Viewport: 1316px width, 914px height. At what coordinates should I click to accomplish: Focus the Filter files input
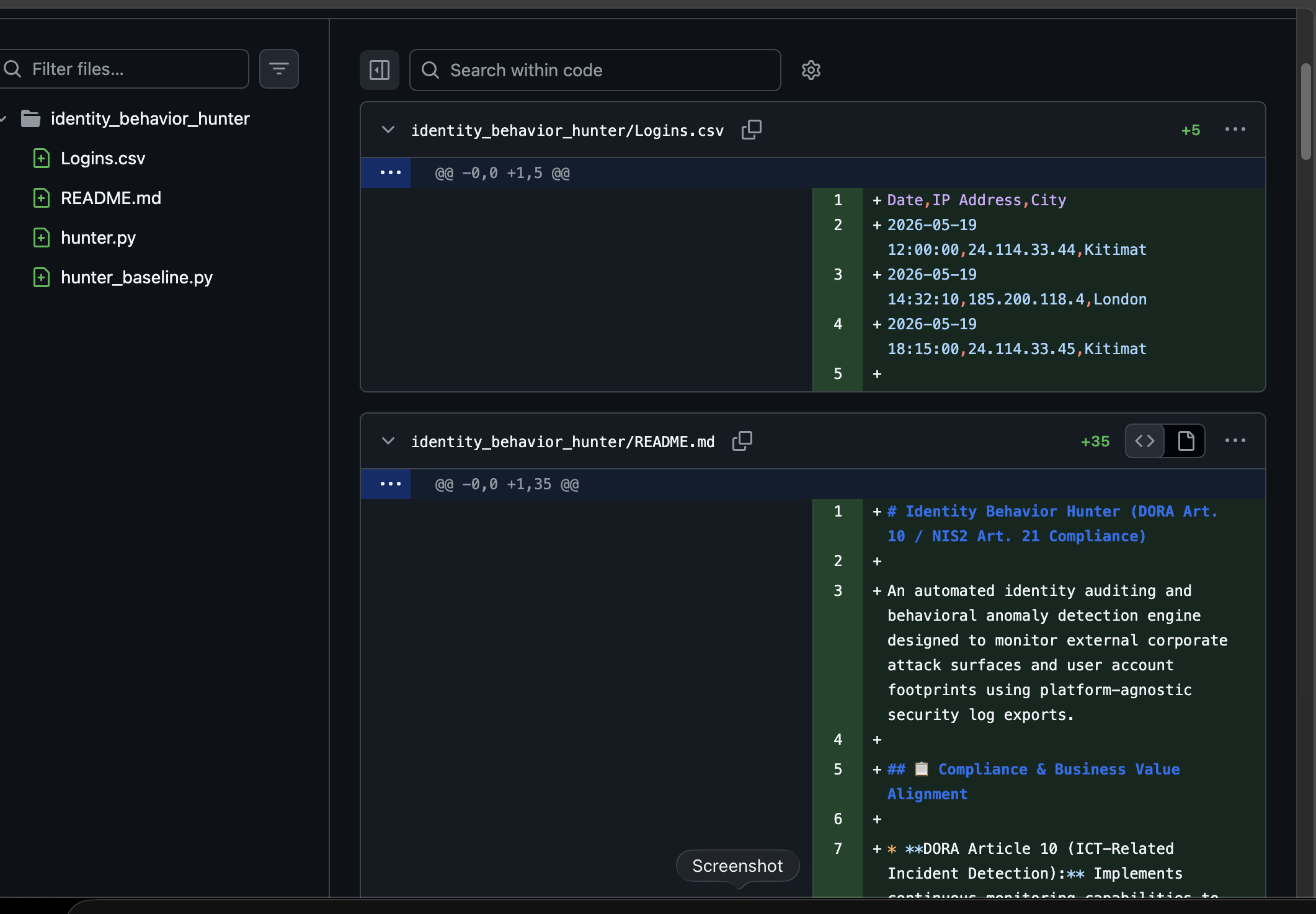pos(124,69)
